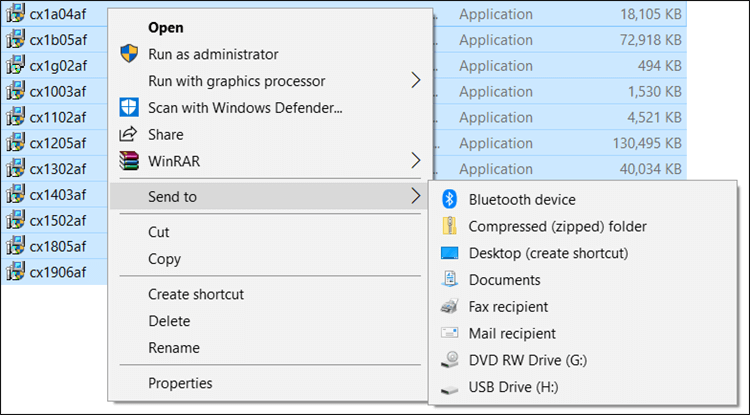Image resolution: width=750 pixels, height=415 pixels.
Task: Choose Properties in the context menu
Action: tap(180, 382)
